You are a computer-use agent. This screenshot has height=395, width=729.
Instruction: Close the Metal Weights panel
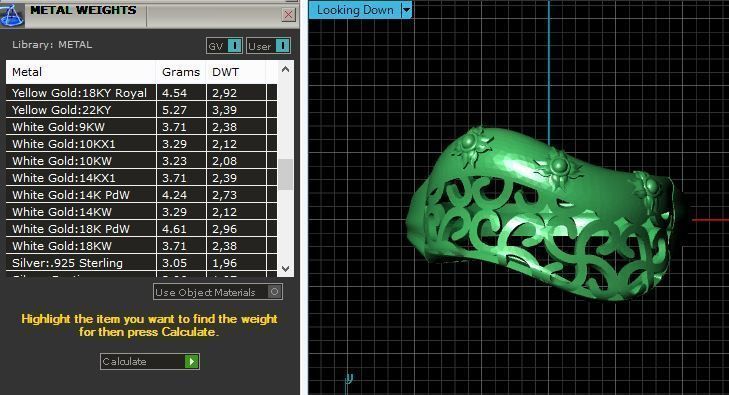pos(289,15)
